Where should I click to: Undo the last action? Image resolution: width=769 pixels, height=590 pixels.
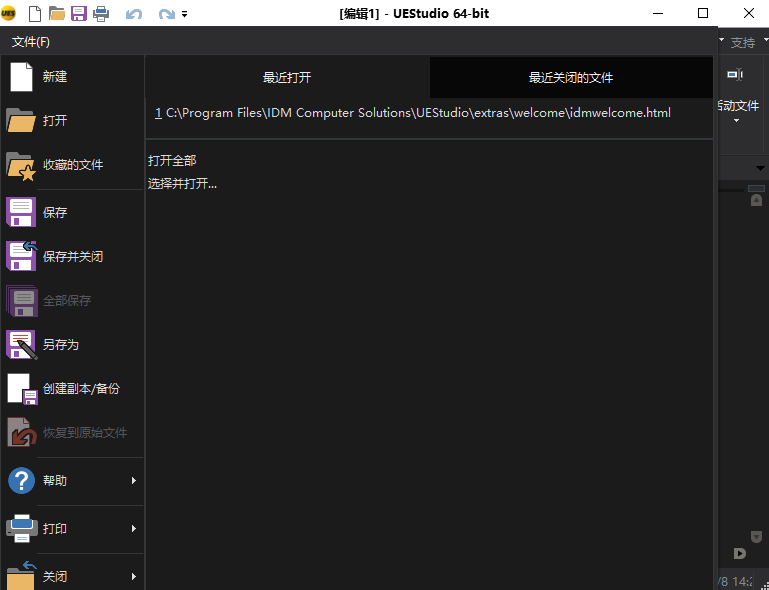(x=133, y=14)
